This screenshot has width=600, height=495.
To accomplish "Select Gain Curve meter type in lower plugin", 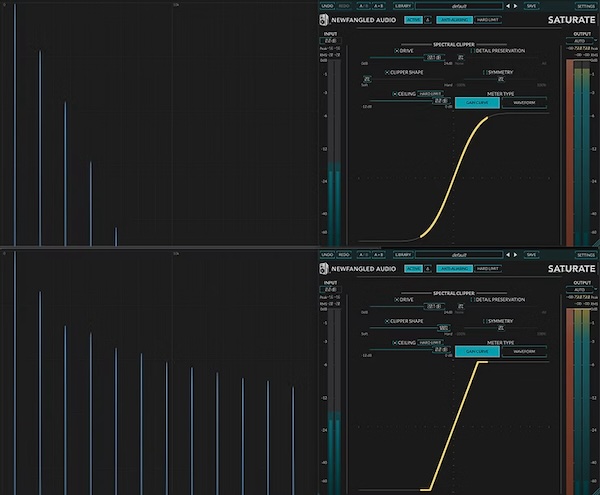I will pos(477,352).
